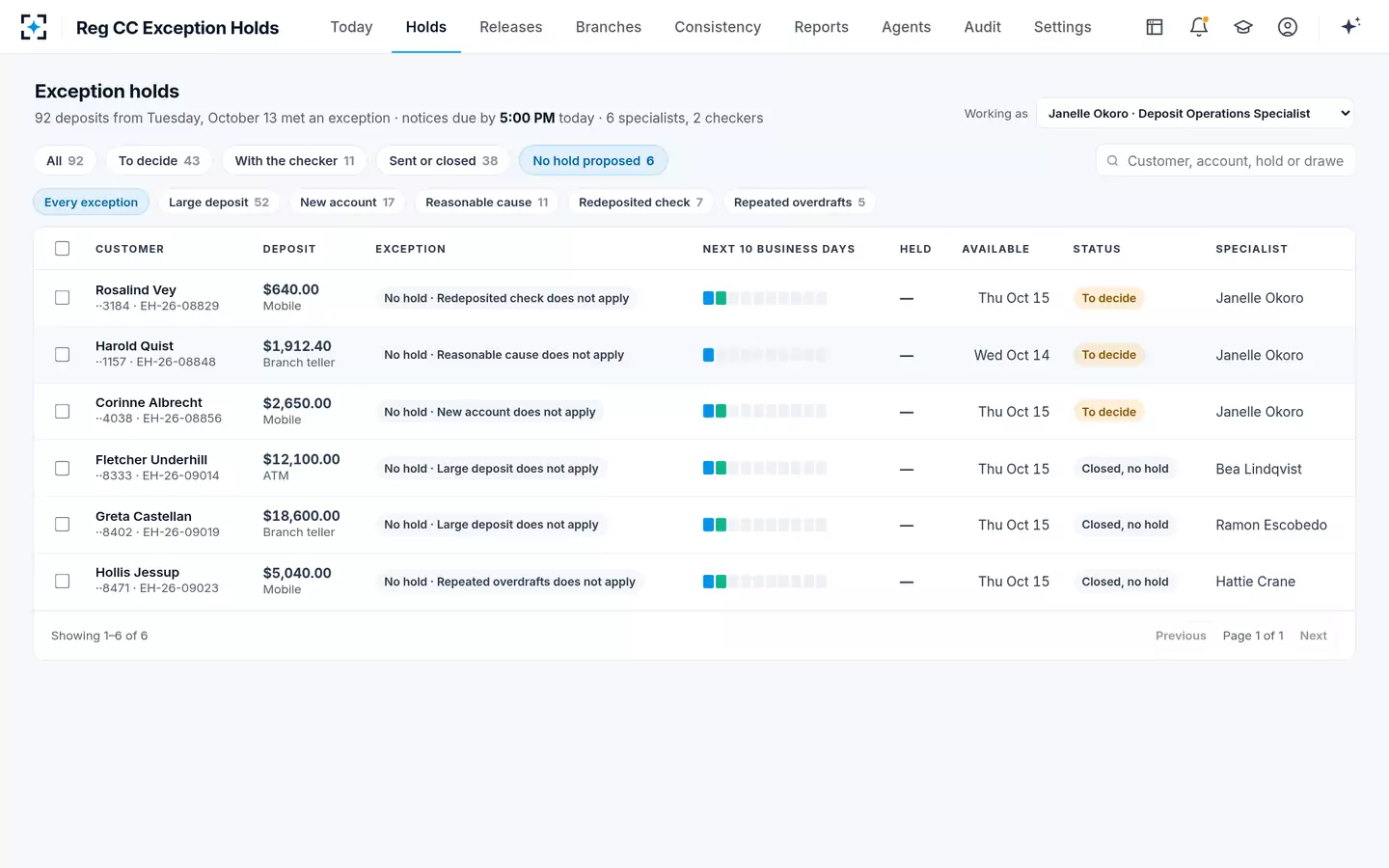Open the Working as role dropdown
Image resolution: width=1389 pixels, height=868 pixels.
click(x=1195, y=114)
